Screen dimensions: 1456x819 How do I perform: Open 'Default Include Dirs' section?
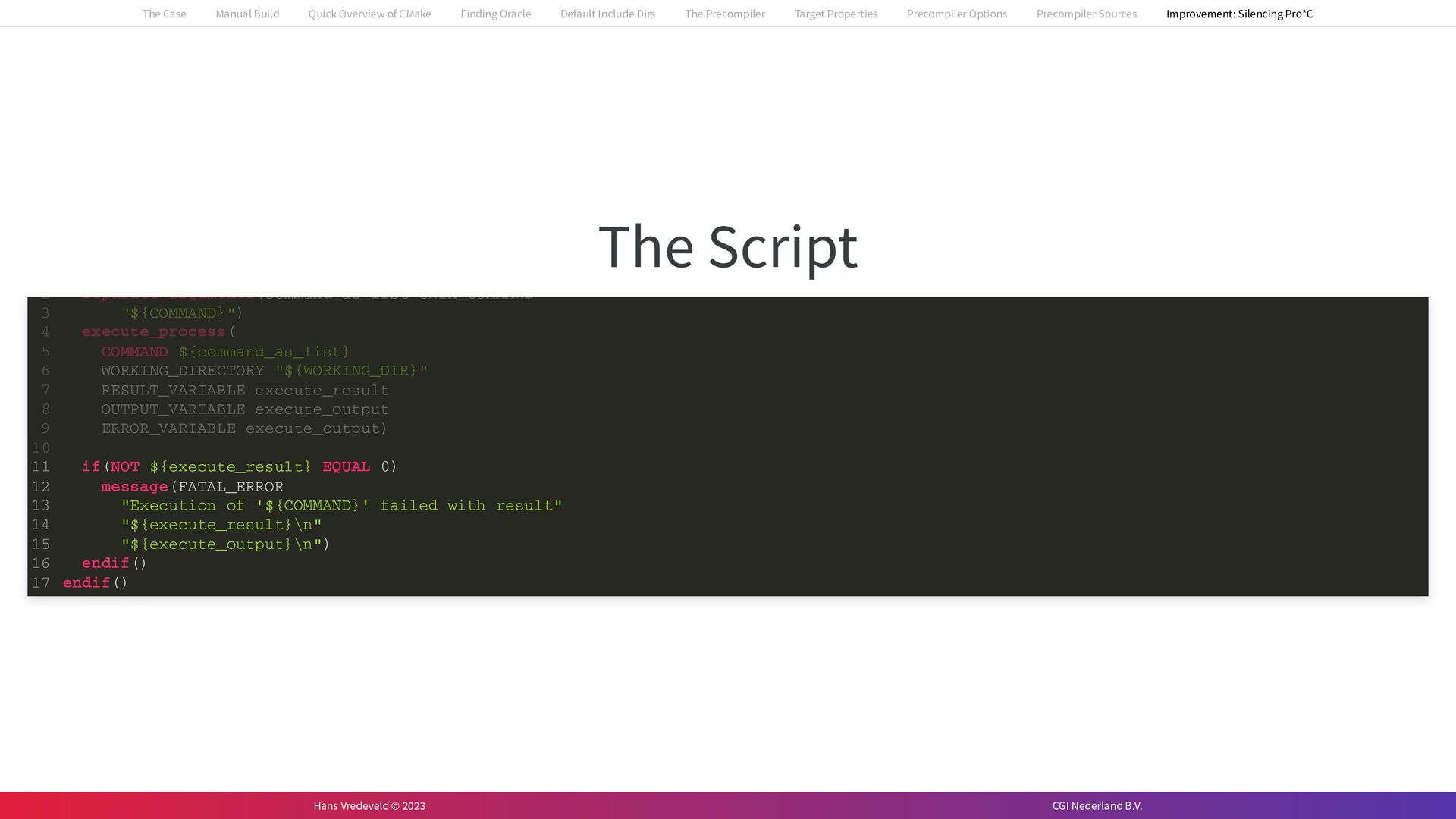click(607, 14)
